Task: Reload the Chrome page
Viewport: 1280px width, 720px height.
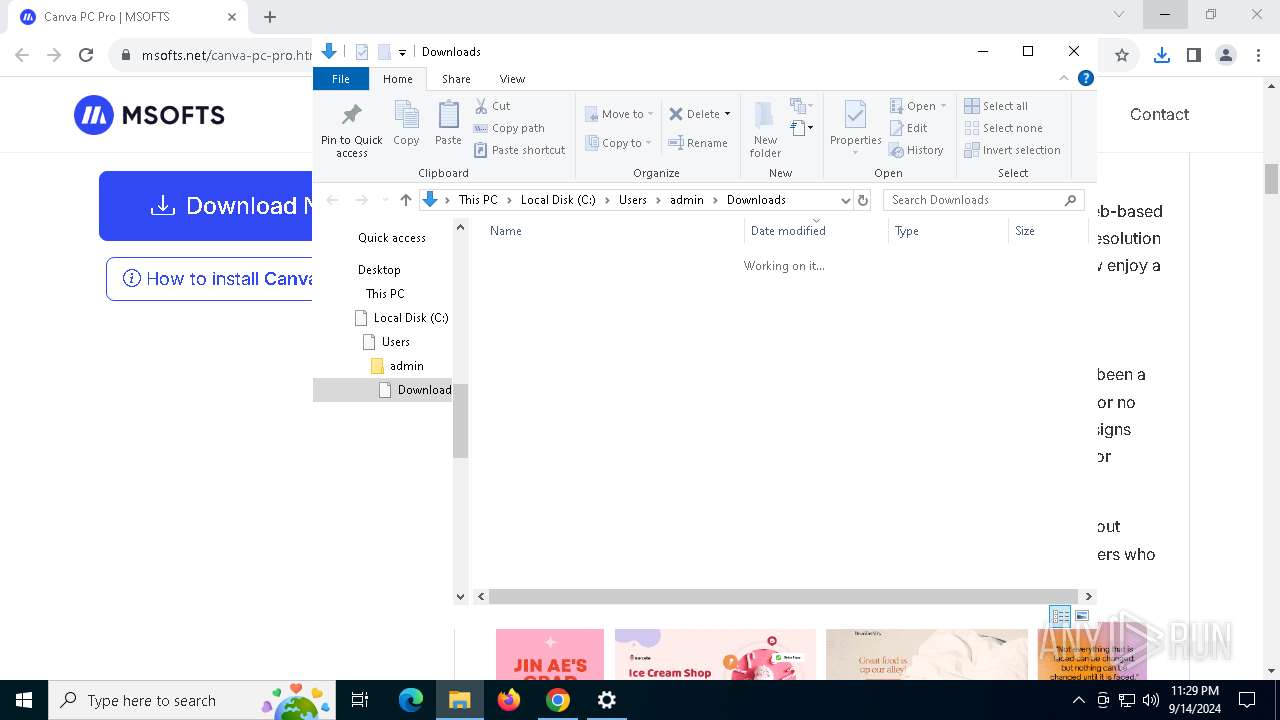Action: click(86, 55)
